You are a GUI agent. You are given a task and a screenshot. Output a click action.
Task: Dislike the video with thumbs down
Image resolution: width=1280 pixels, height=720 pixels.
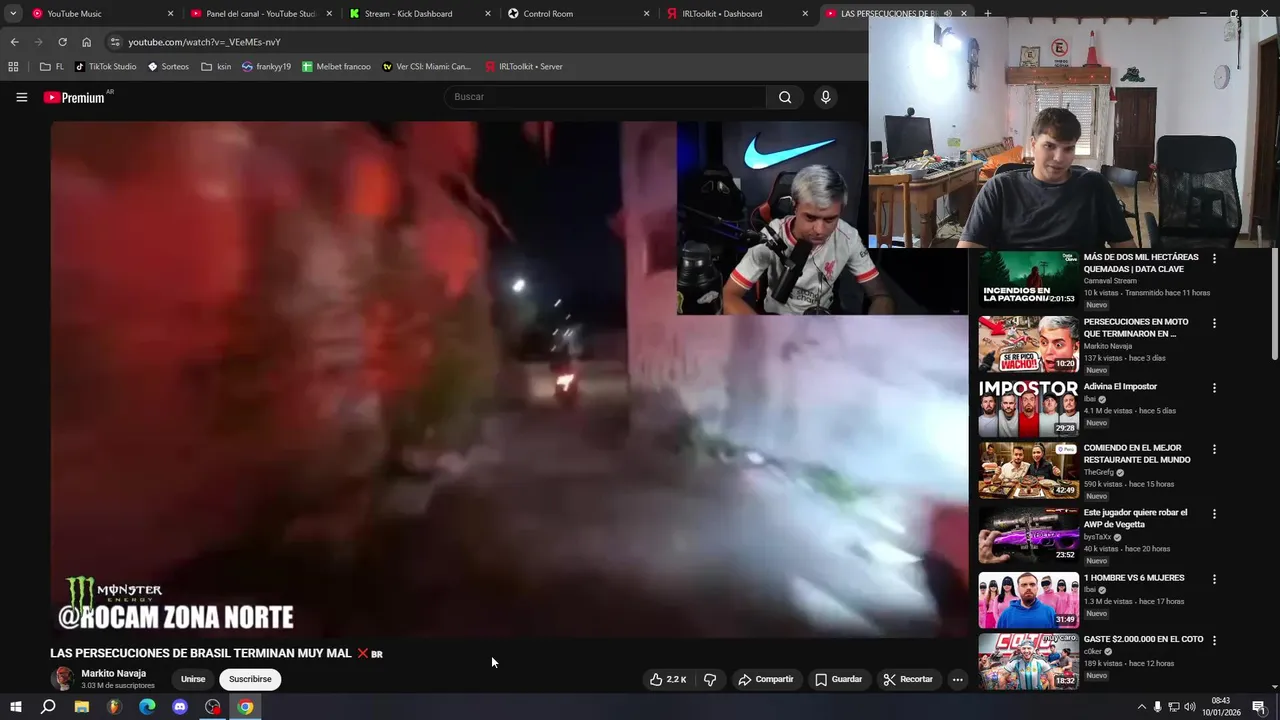tap(710, 679)
